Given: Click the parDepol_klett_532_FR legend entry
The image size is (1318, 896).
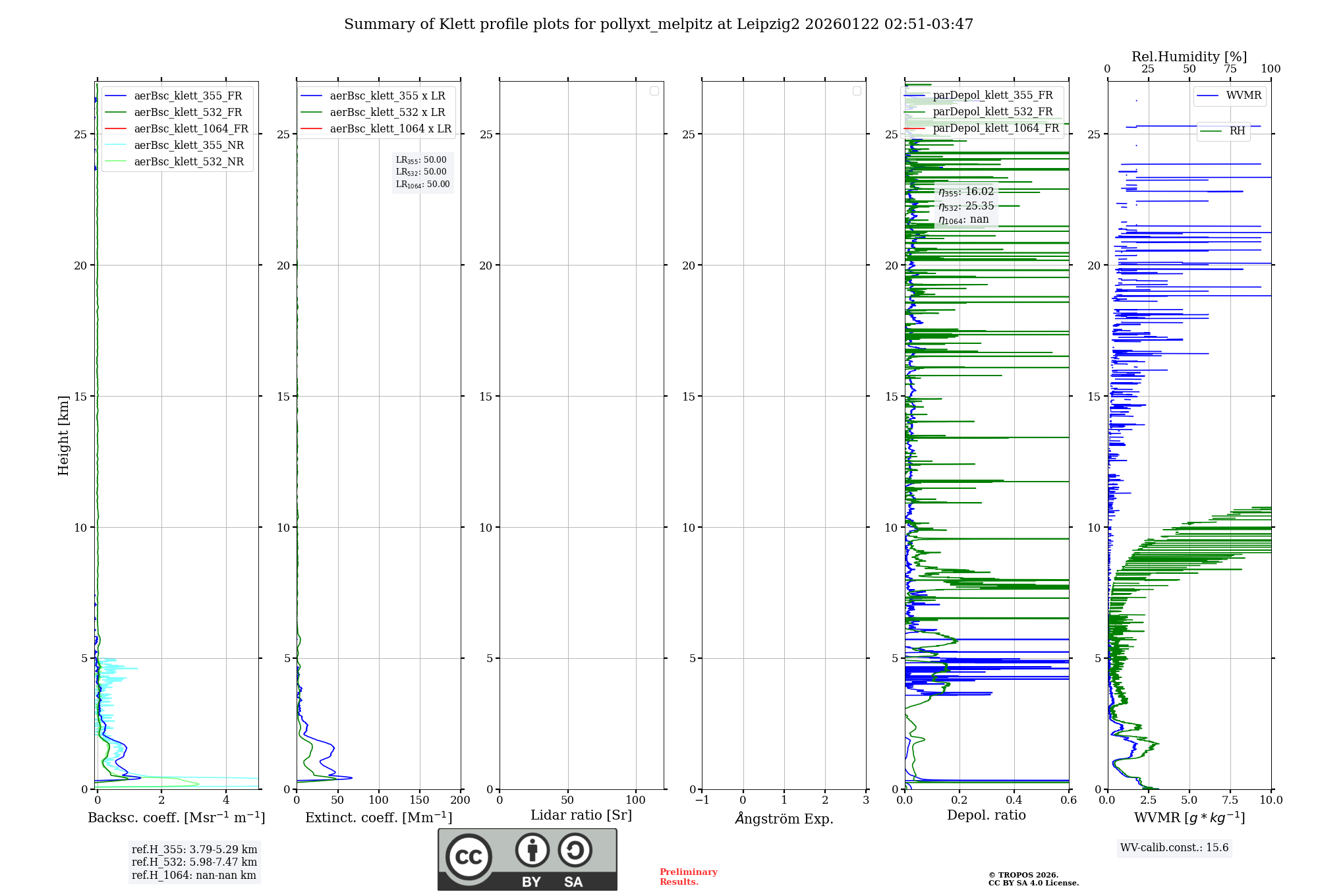Looking at the screenshot, I should 992,111.
